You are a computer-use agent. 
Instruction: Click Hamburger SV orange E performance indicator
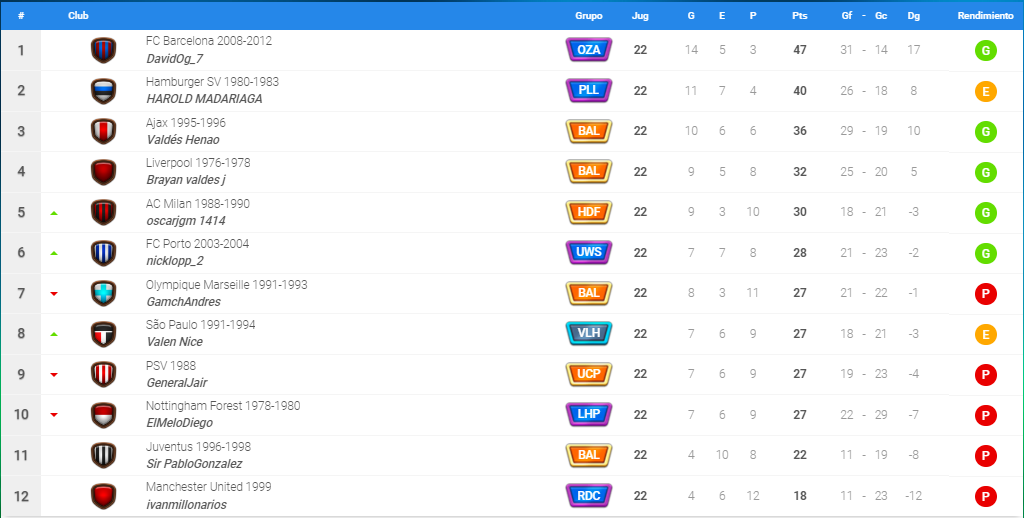coord(985,91)
